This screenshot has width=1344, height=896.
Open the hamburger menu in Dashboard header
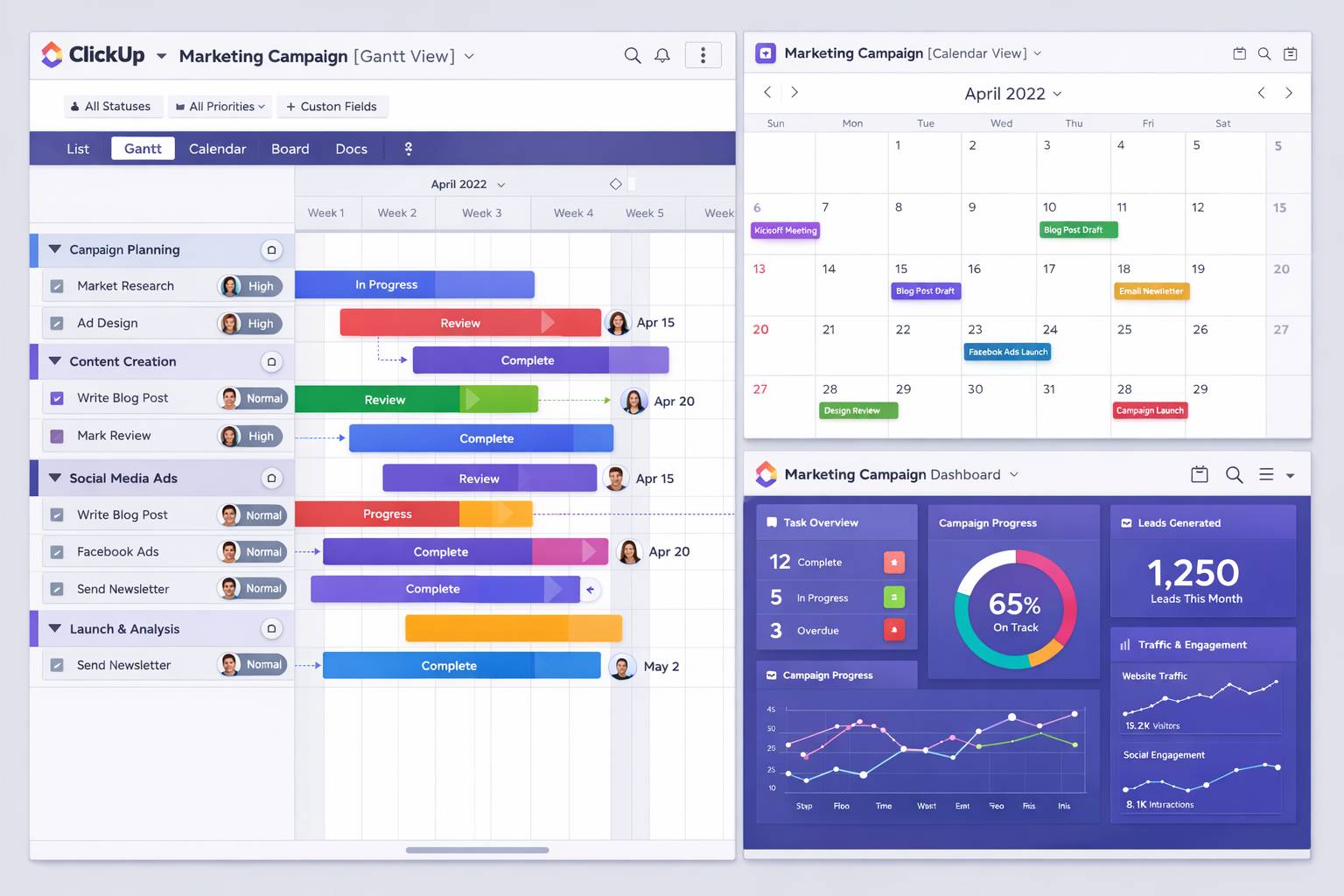point(1266,474)
